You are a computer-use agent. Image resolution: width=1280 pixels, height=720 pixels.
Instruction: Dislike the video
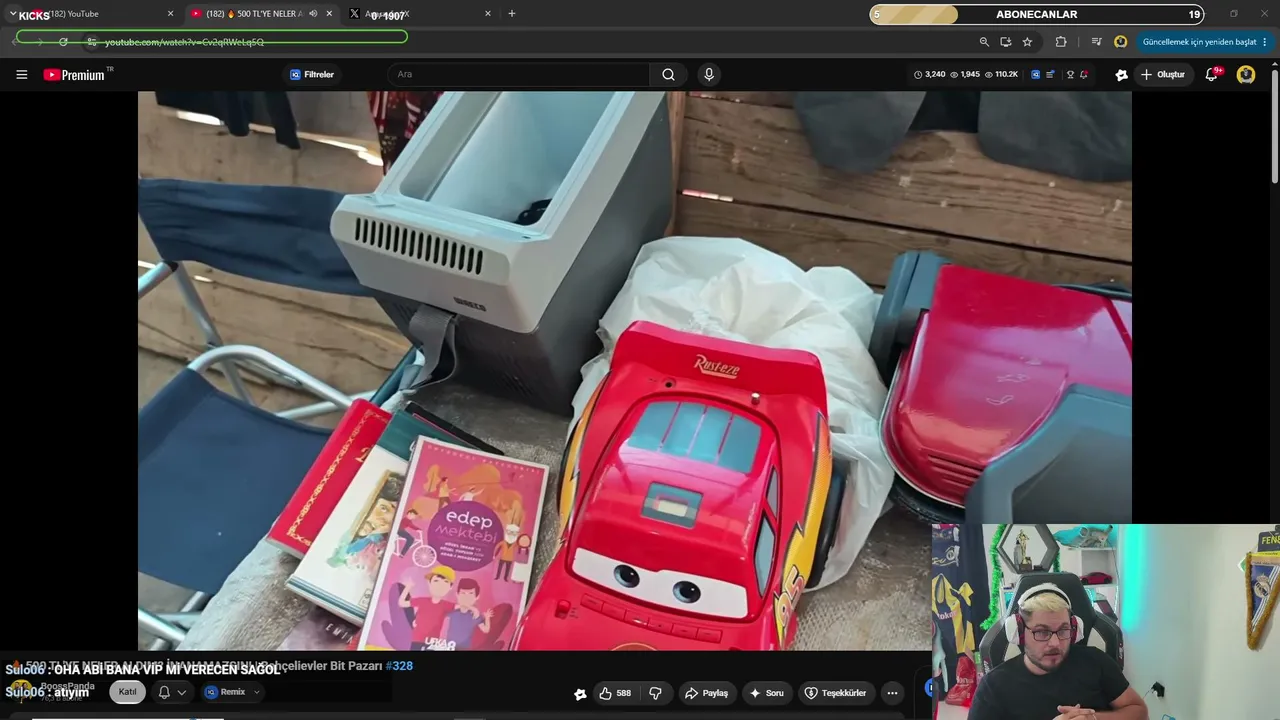point(656,693)
